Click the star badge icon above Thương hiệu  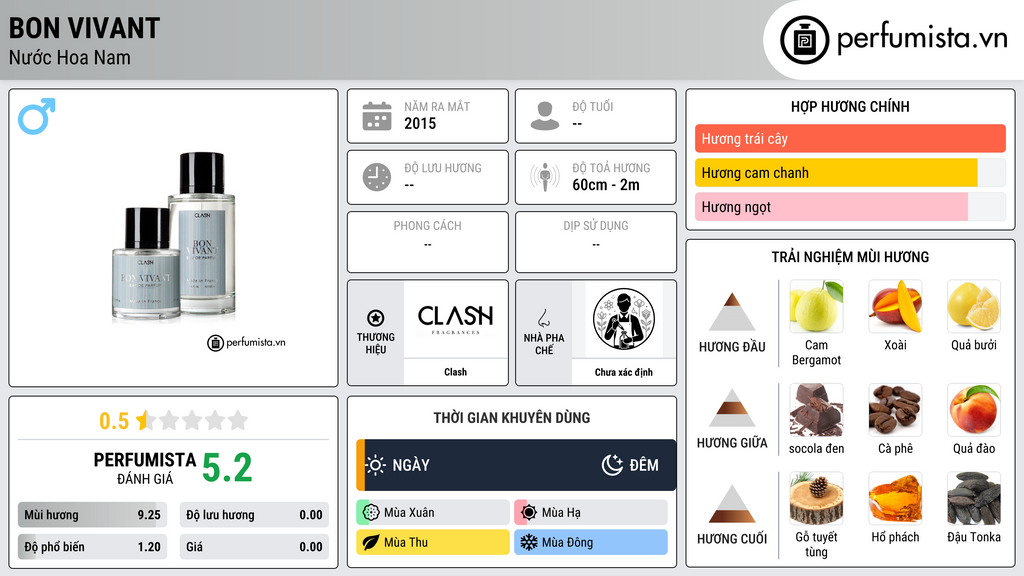coord(376,318)
